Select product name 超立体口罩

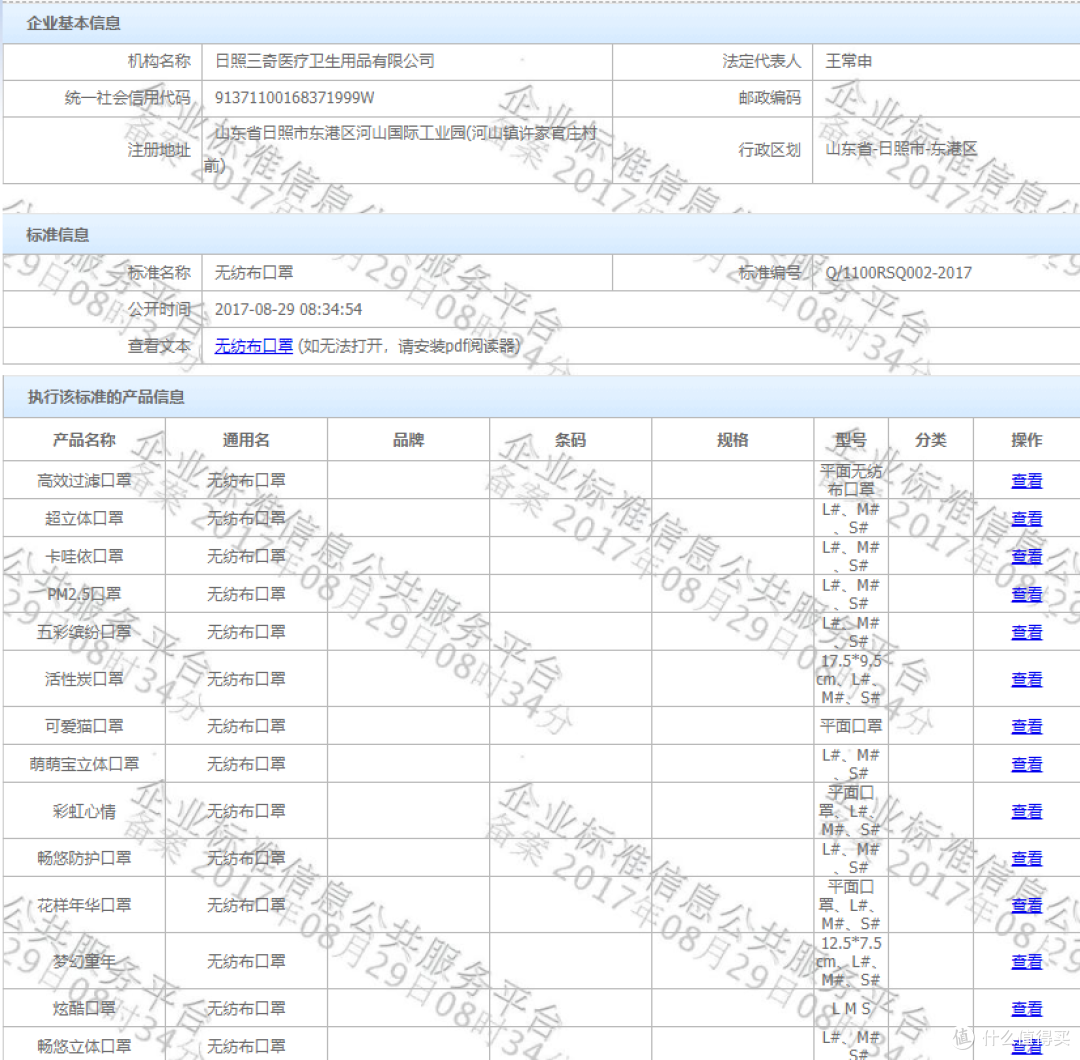[x=84, y=519]
